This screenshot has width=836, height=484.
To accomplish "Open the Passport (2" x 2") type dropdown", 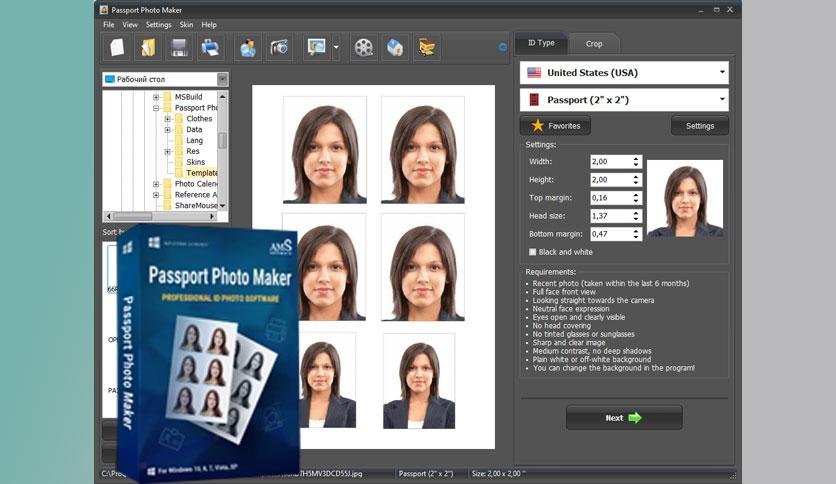I will tap(624, 100).
